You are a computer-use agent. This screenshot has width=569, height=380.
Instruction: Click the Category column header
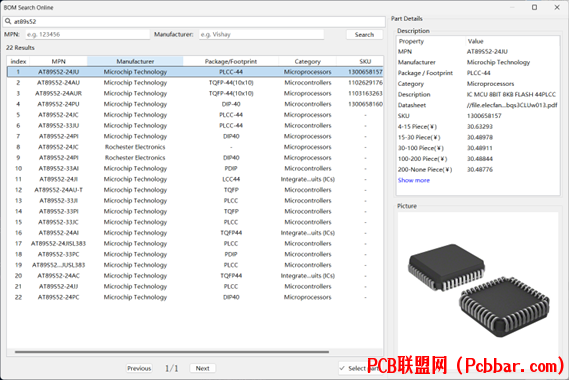[307, 61]
